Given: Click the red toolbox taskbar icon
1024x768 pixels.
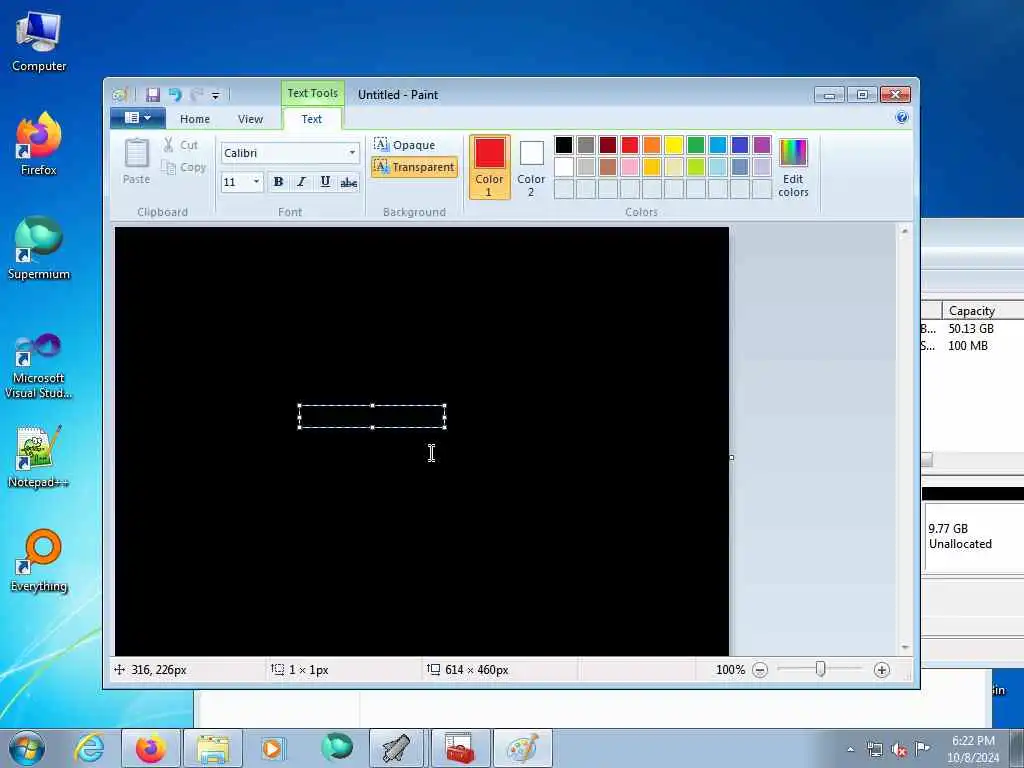Looking at the screenshot, I should (x=460, y=748).
